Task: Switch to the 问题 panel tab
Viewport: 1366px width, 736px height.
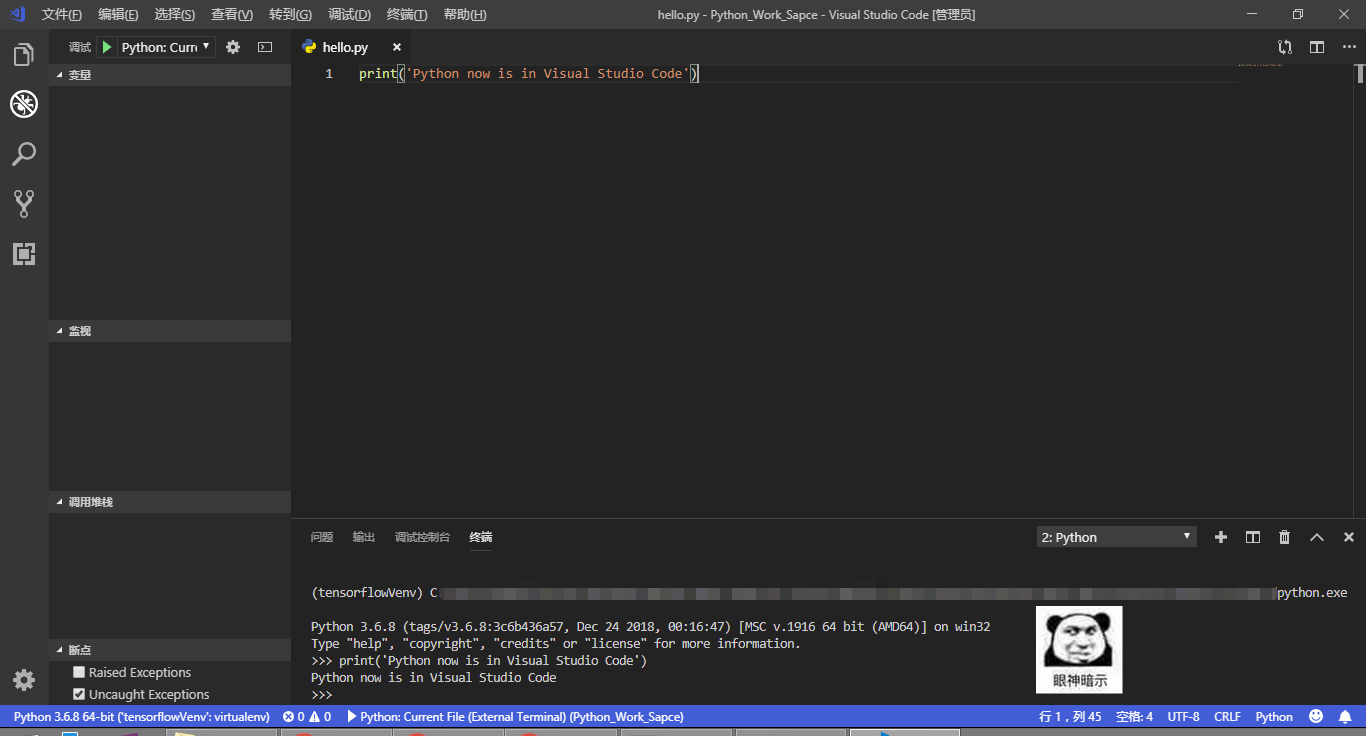Action: (x=321, y=537)
